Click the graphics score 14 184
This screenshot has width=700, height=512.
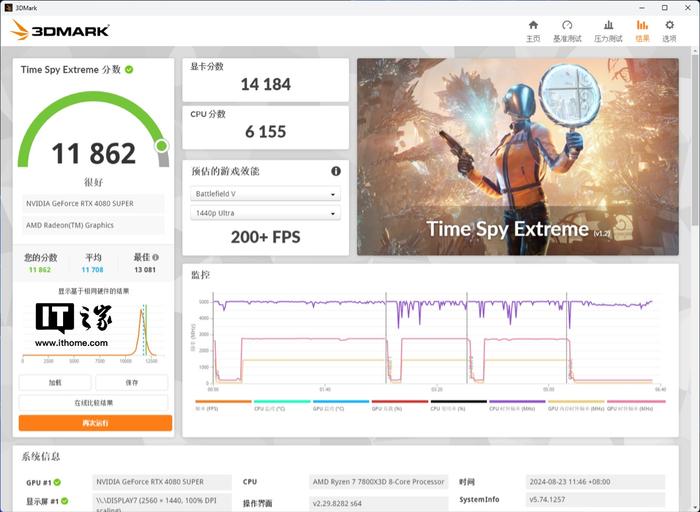point(266,84)
